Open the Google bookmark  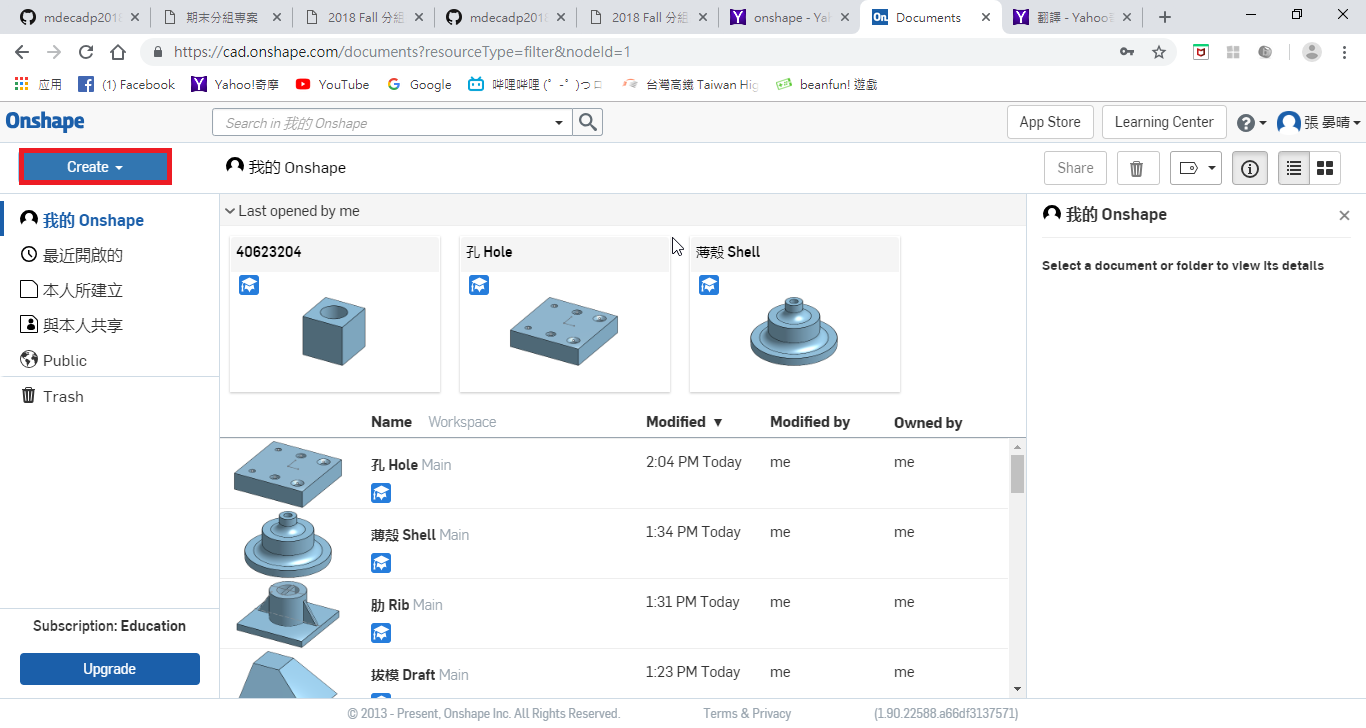point(419,85)
